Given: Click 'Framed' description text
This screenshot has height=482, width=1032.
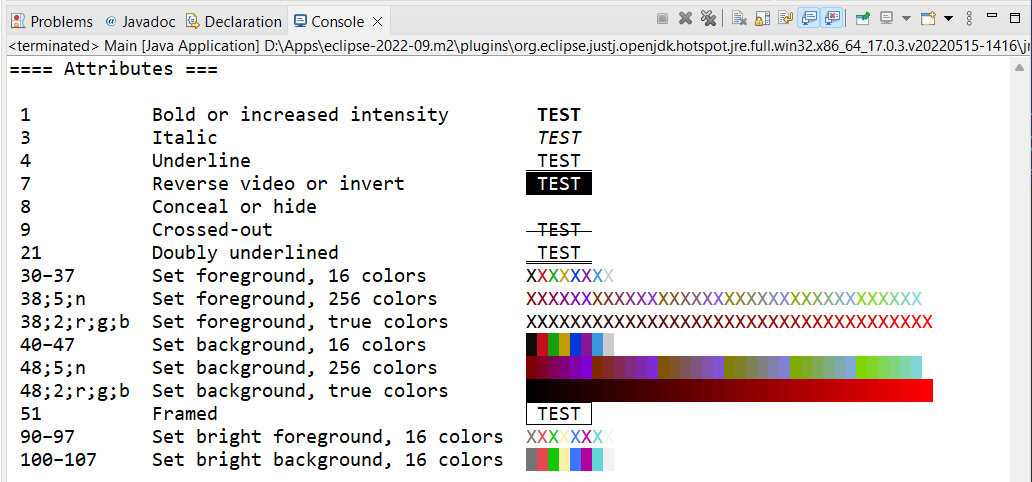Looking at the screenshot, I should point(184,414).
